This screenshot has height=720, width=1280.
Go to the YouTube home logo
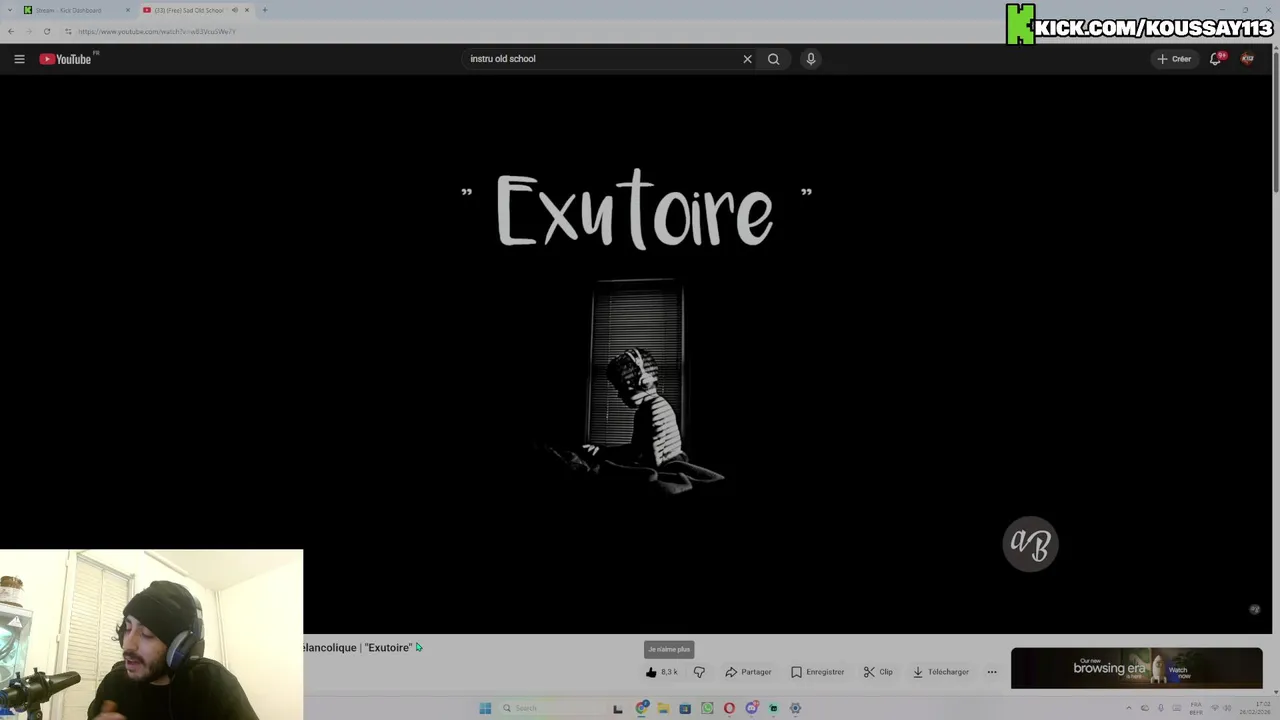pos(66,59)
